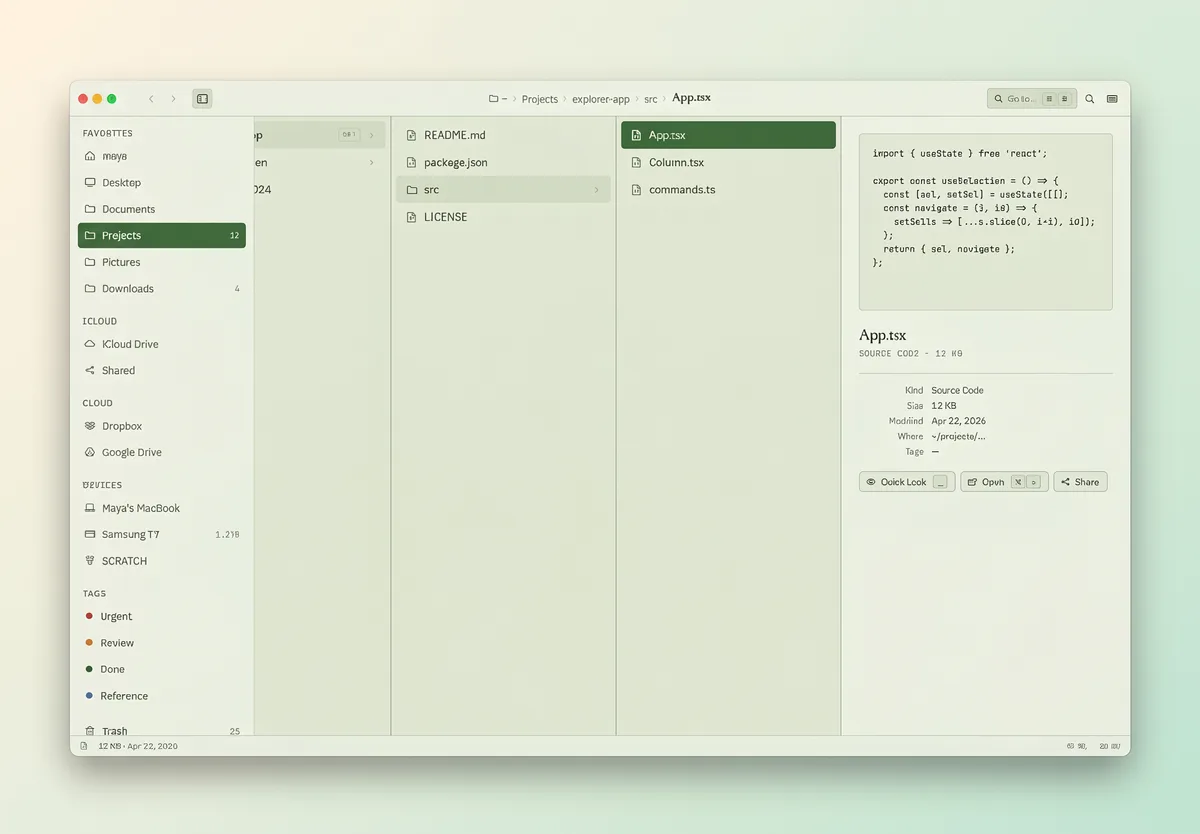Go back with the left arrow
1200x834 pixels.
pyautogui.click(x=151, y=99)
